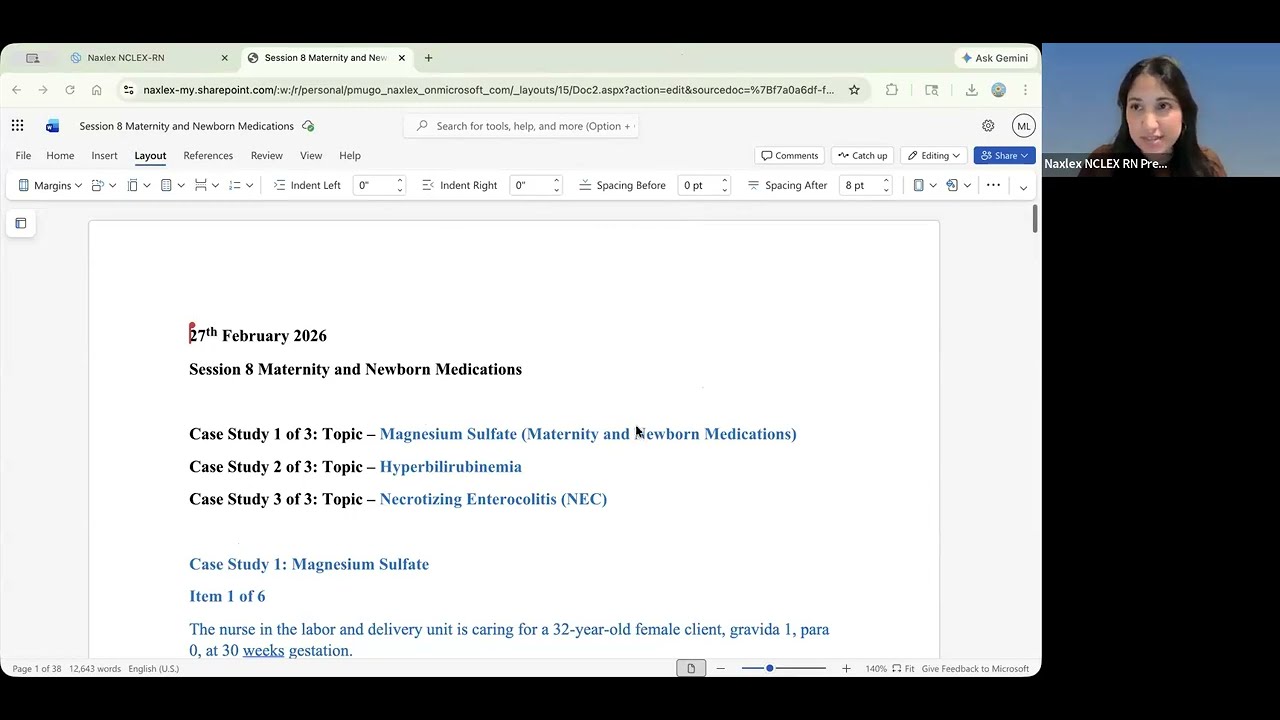Click the Spacing Before value field

[x=698, y=185]
